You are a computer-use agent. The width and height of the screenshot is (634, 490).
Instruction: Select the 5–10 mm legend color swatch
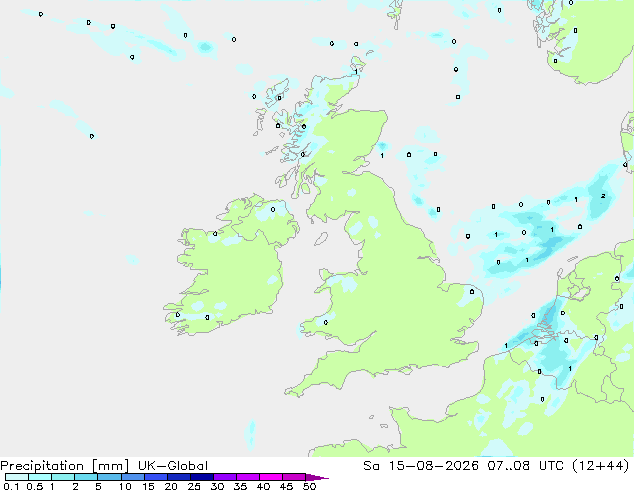(x=109, y=477)
